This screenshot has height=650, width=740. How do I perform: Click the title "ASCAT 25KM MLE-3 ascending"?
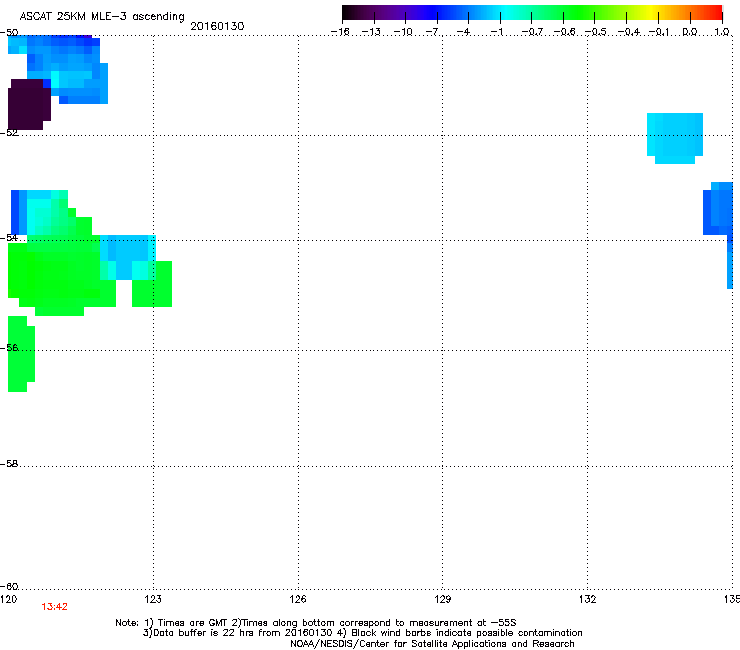coord(102,16)
